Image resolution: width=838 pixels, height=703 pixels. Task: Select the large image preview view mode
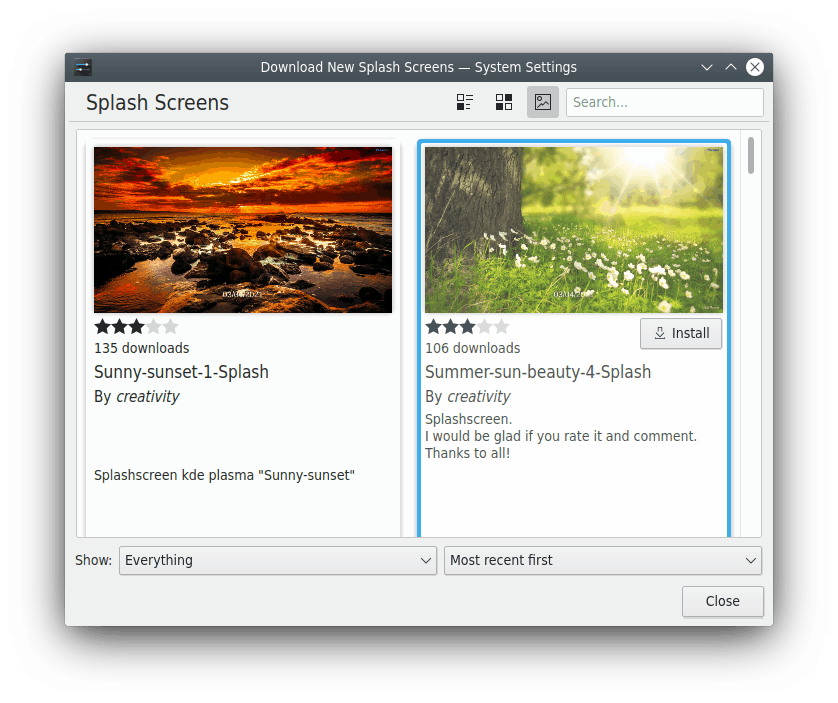(542, 101)
